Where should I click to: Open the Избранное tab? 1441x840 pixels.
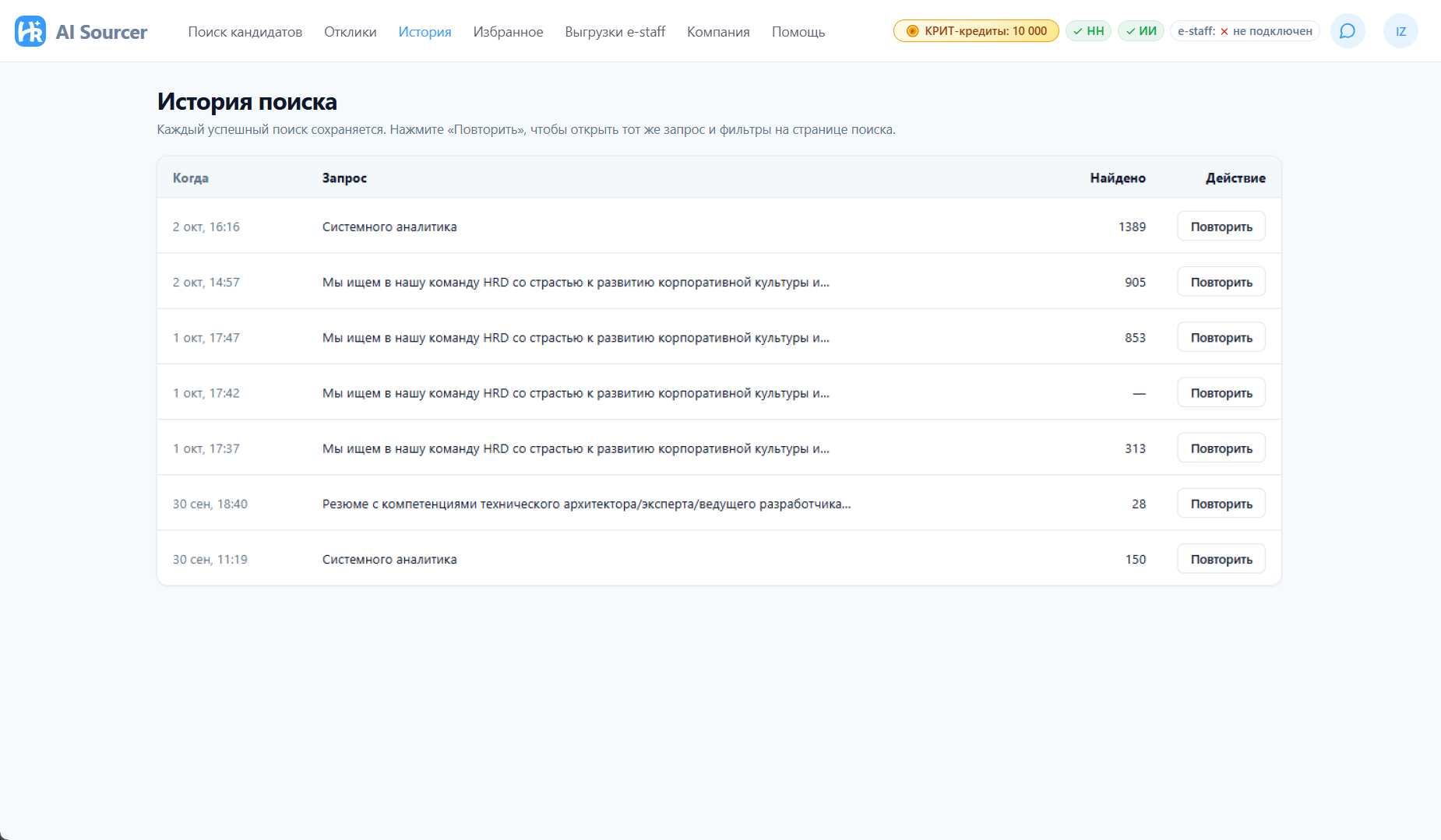508,32
